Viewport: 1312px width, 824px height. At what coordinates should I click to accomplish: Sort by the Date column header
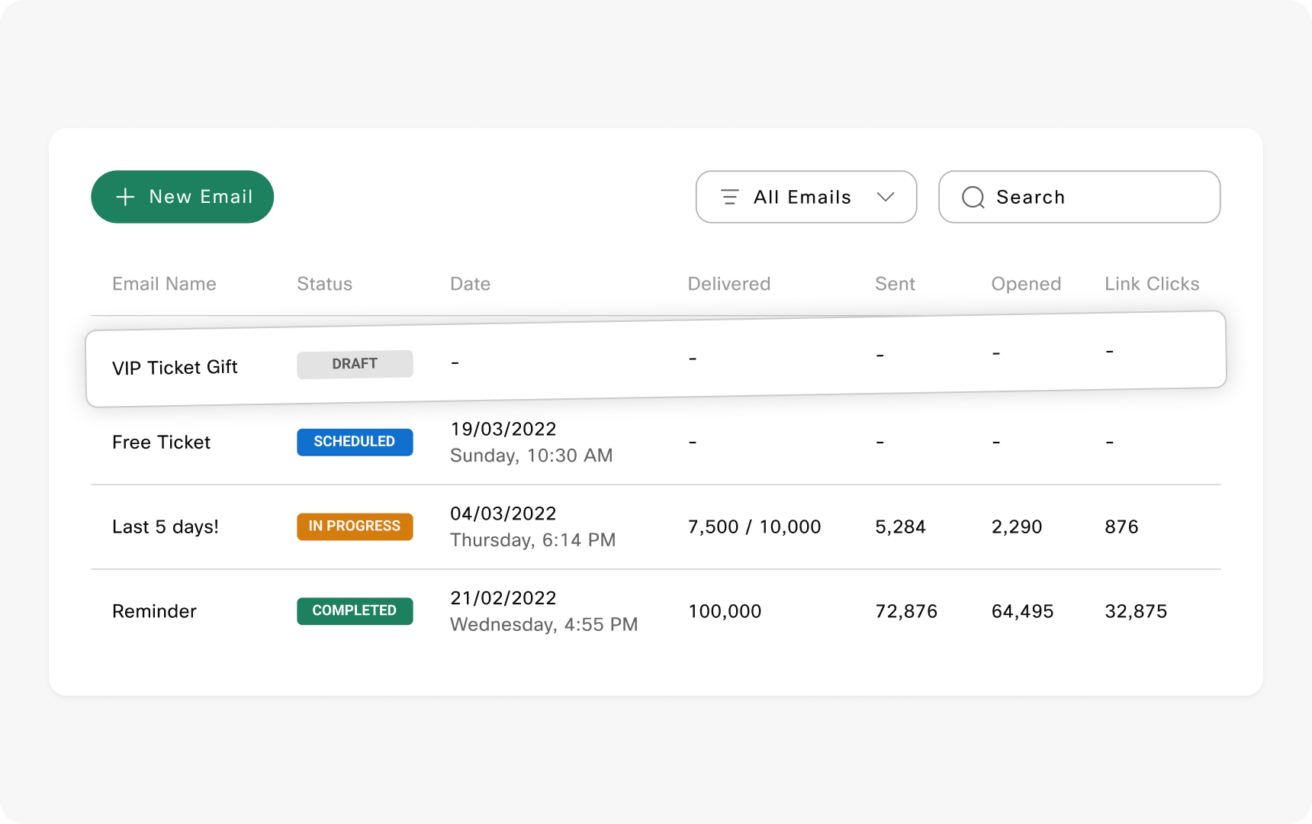coord(470,284)
